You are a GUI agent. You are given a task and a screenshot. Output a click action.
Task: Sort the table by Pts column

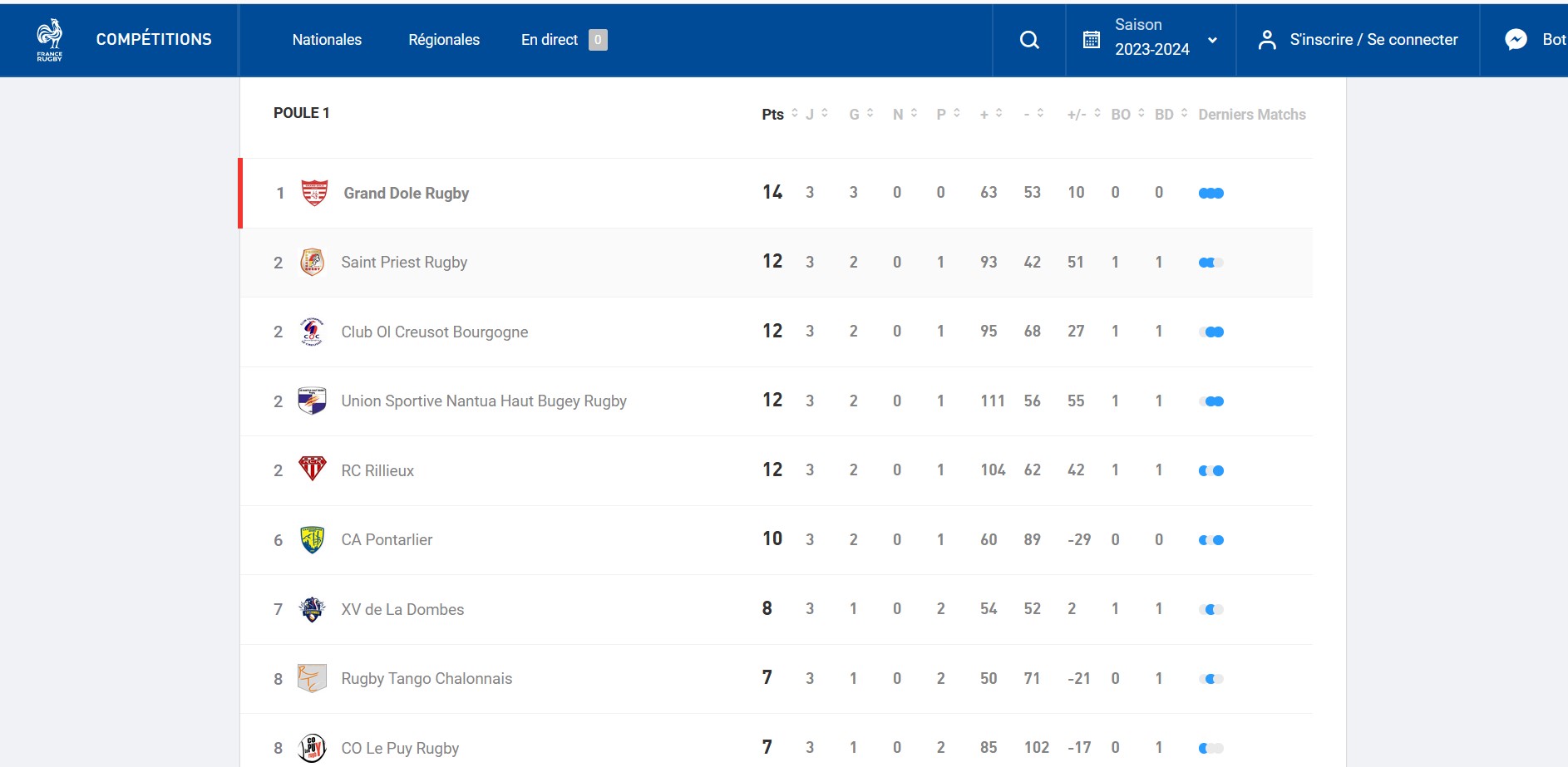click(x=780, y=114)
